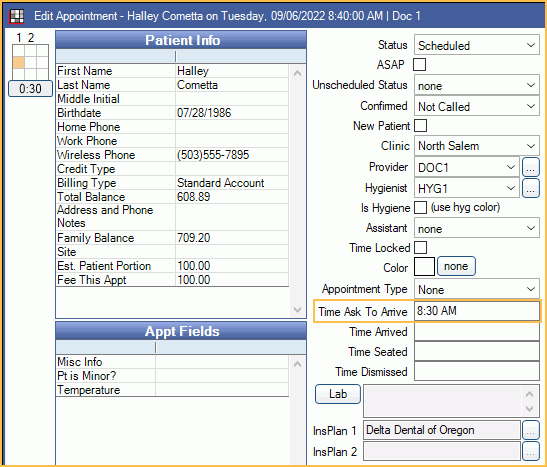Tick the Is Hygiene checkbox
547x467 pixels.
420,208
